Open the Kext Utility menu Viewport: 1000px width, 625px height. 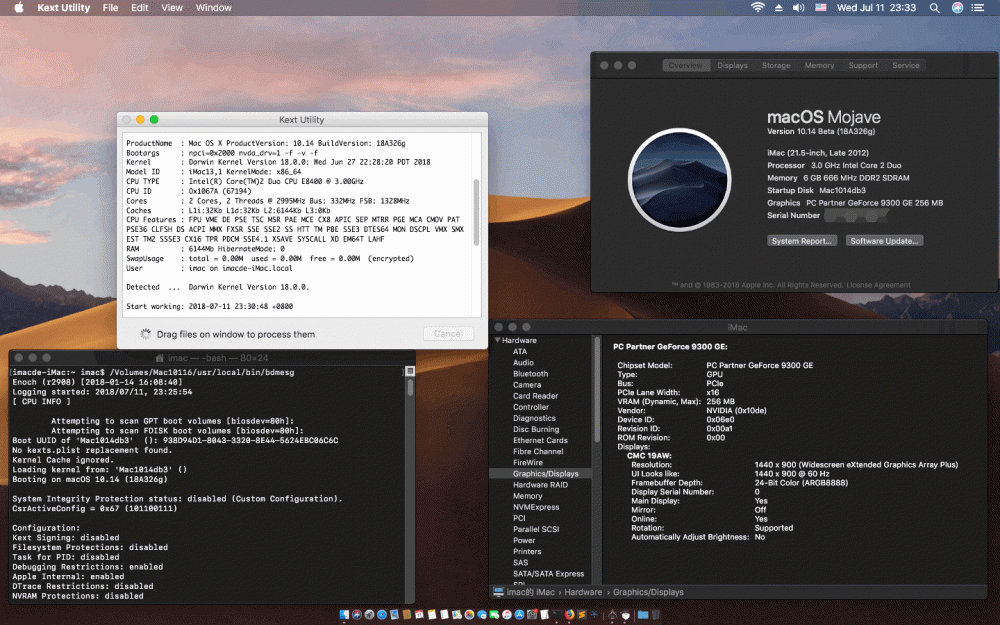[x=63, y=8]
